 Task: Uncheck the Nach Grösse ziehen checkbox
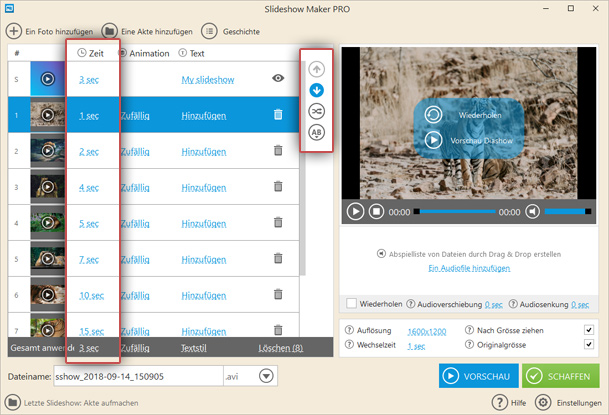coord(589,330)
